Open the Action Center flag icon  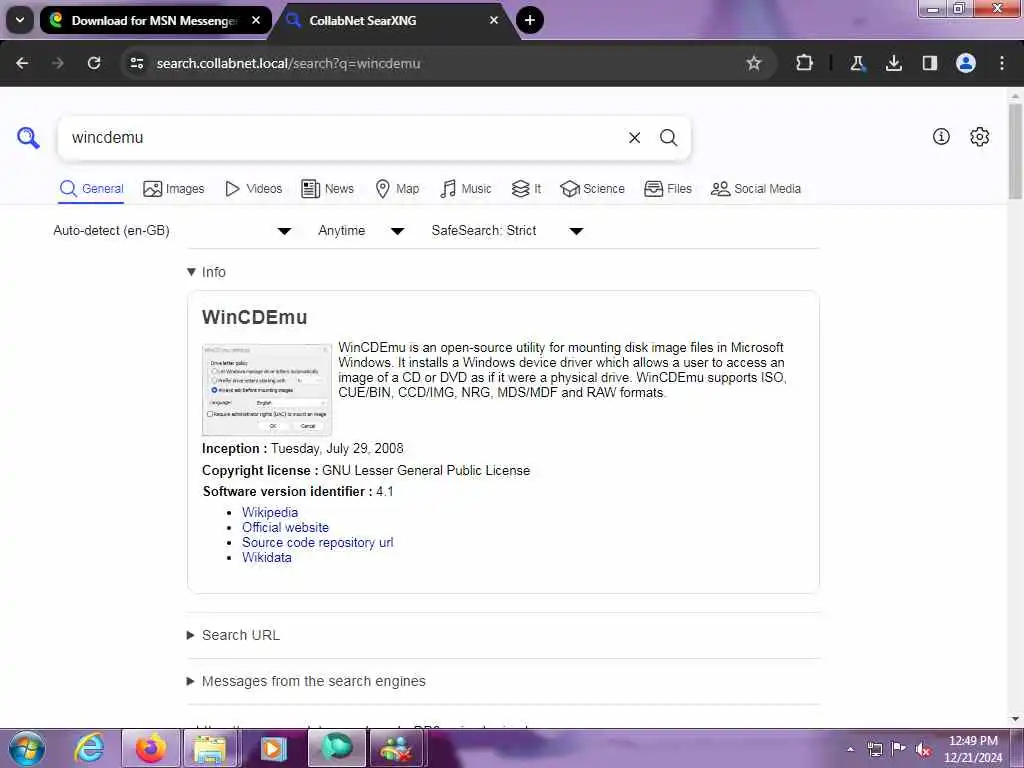coord(899,749)
